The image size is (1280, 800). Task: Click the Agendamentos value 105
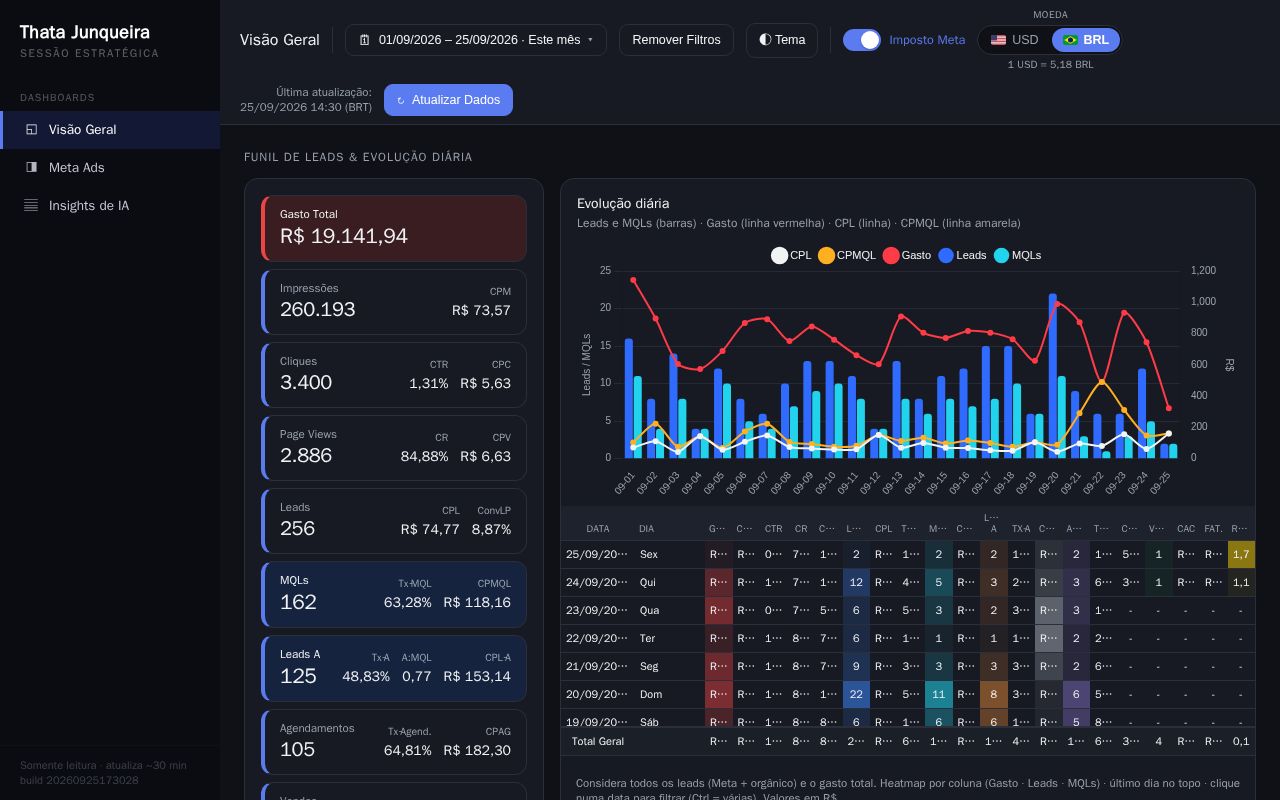point(297,749)
